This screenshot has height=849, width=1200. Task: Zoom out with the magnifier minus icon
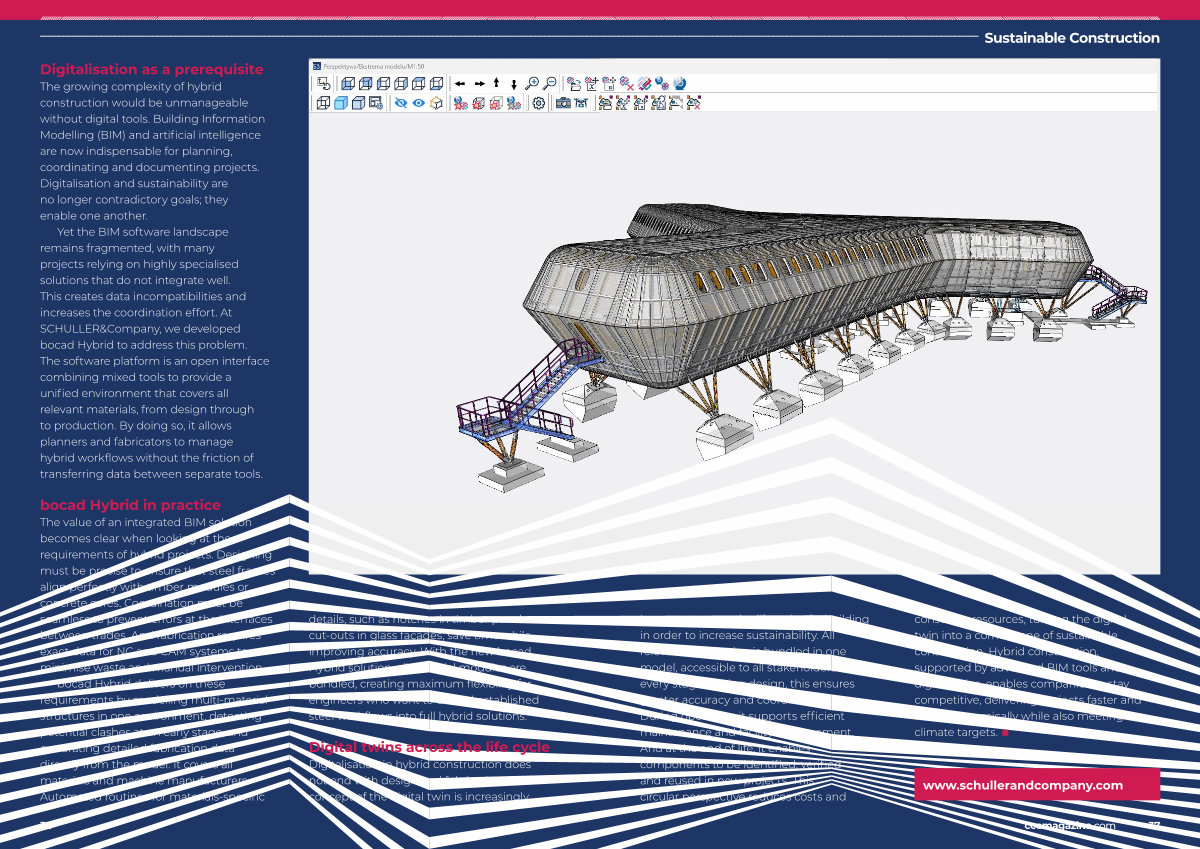(549, 84)
